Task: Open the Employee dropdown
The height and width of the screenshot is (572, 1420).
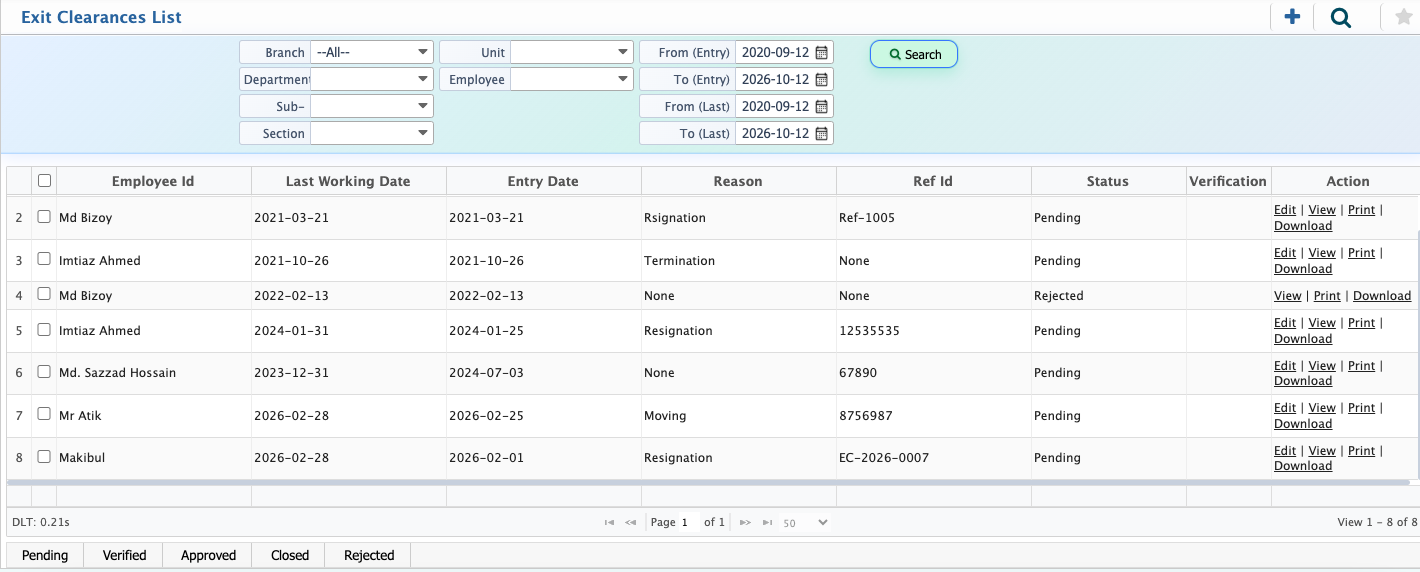Action: [572, 79]
